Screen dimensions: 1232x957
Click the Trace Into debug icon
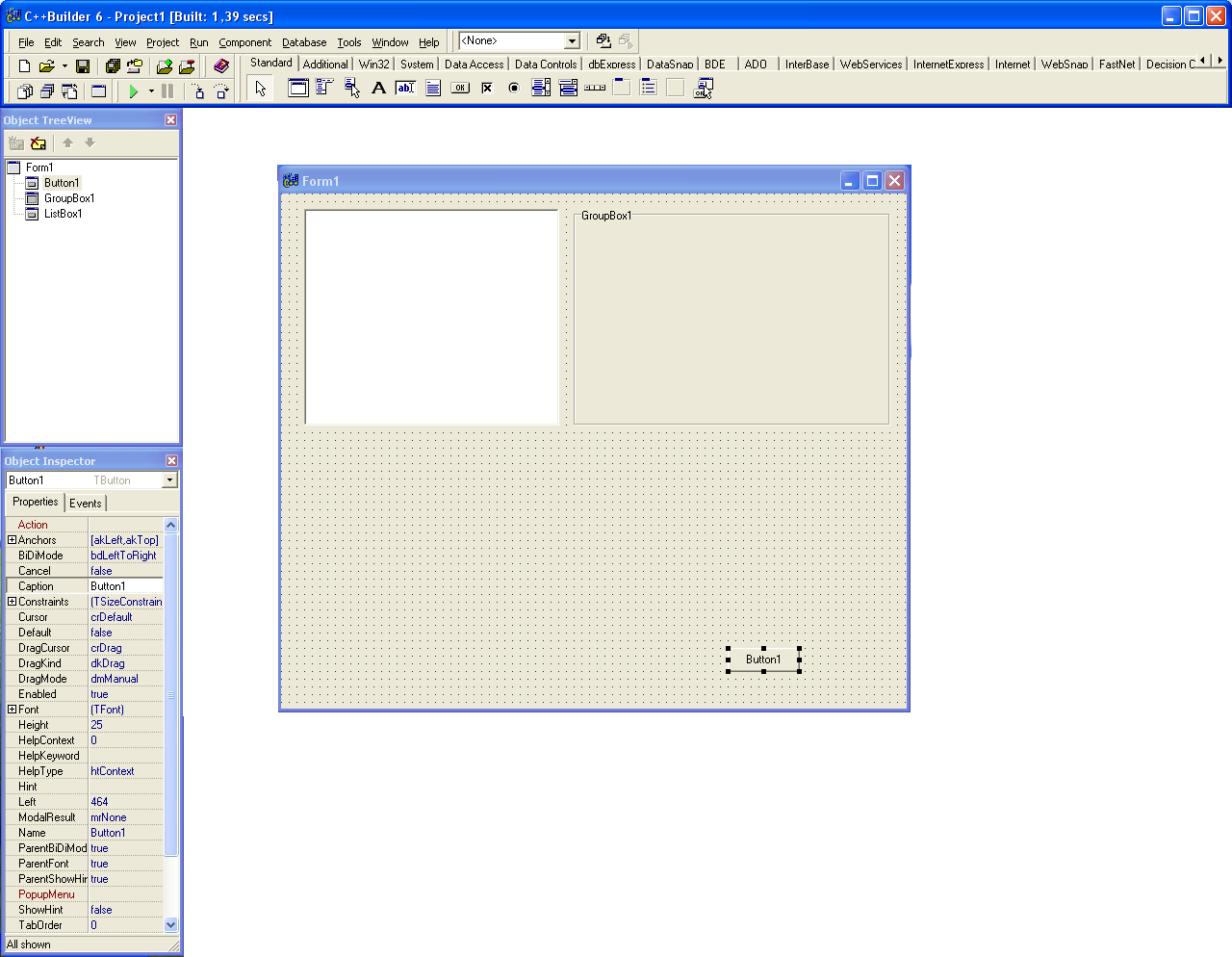[198, 91]
